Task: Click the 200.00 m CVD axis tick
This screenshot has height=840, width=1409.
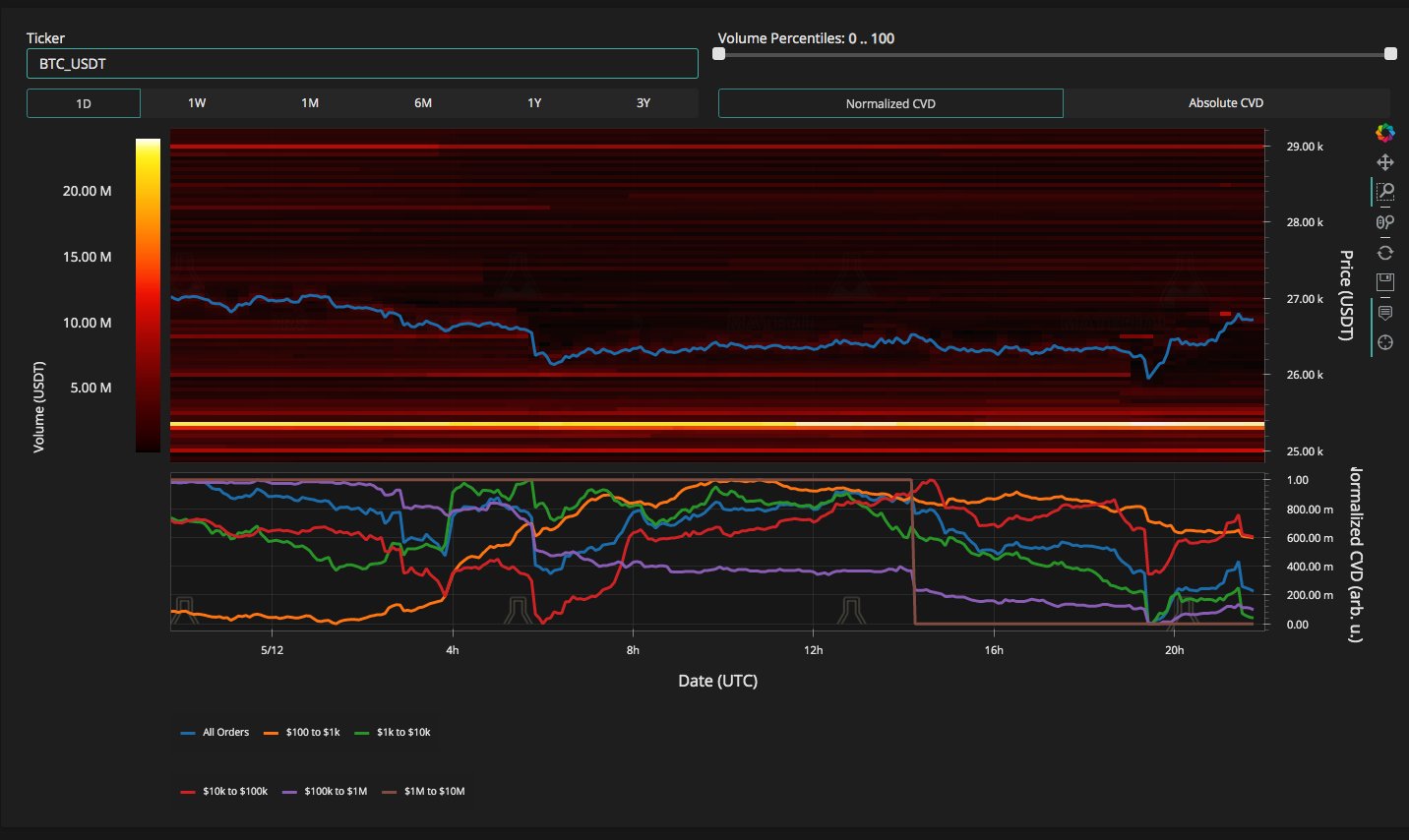Action: pos(1311,595)
